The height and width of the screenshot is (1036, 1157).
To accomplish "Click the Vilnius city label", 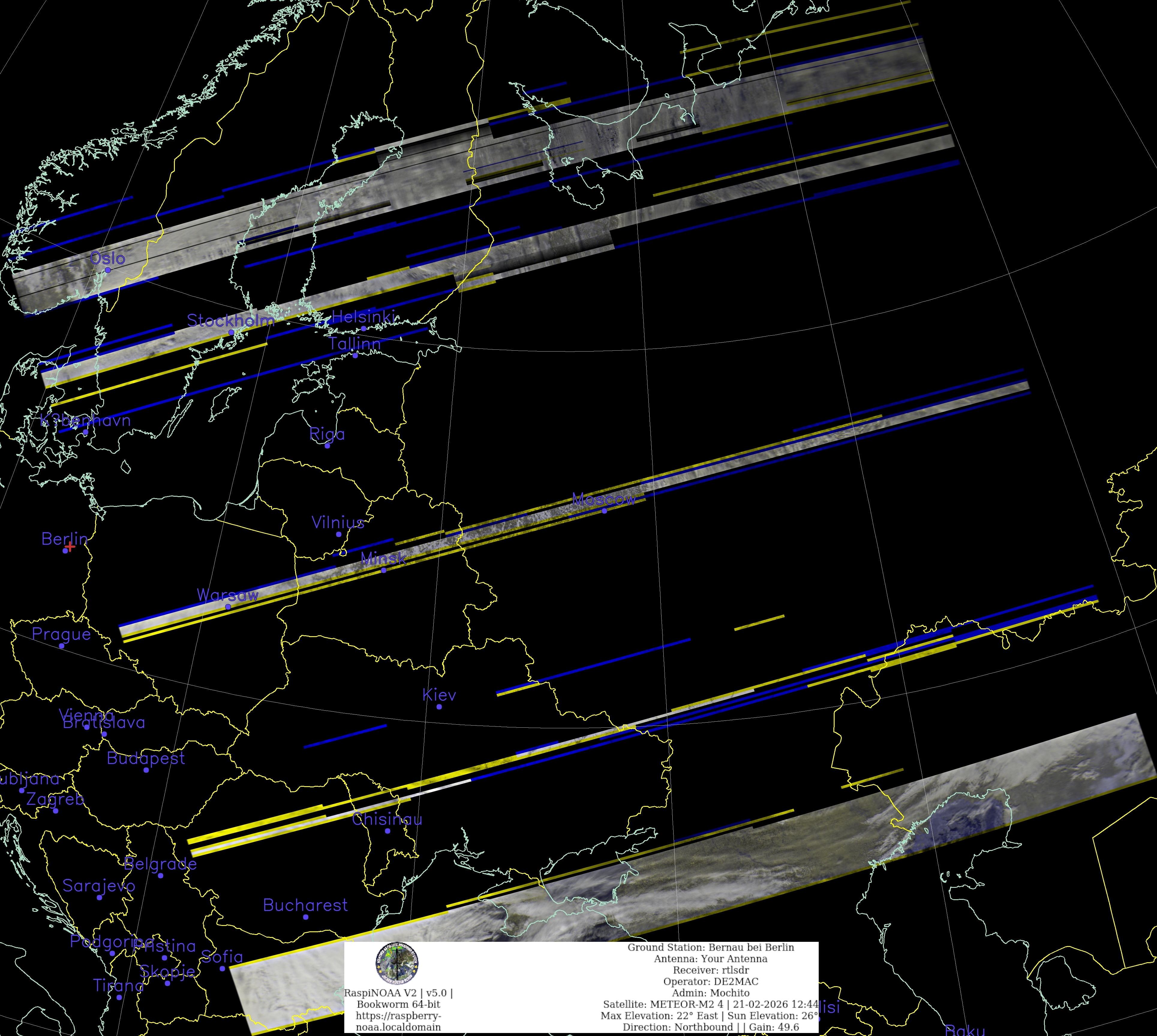I will tap(338, 522).
